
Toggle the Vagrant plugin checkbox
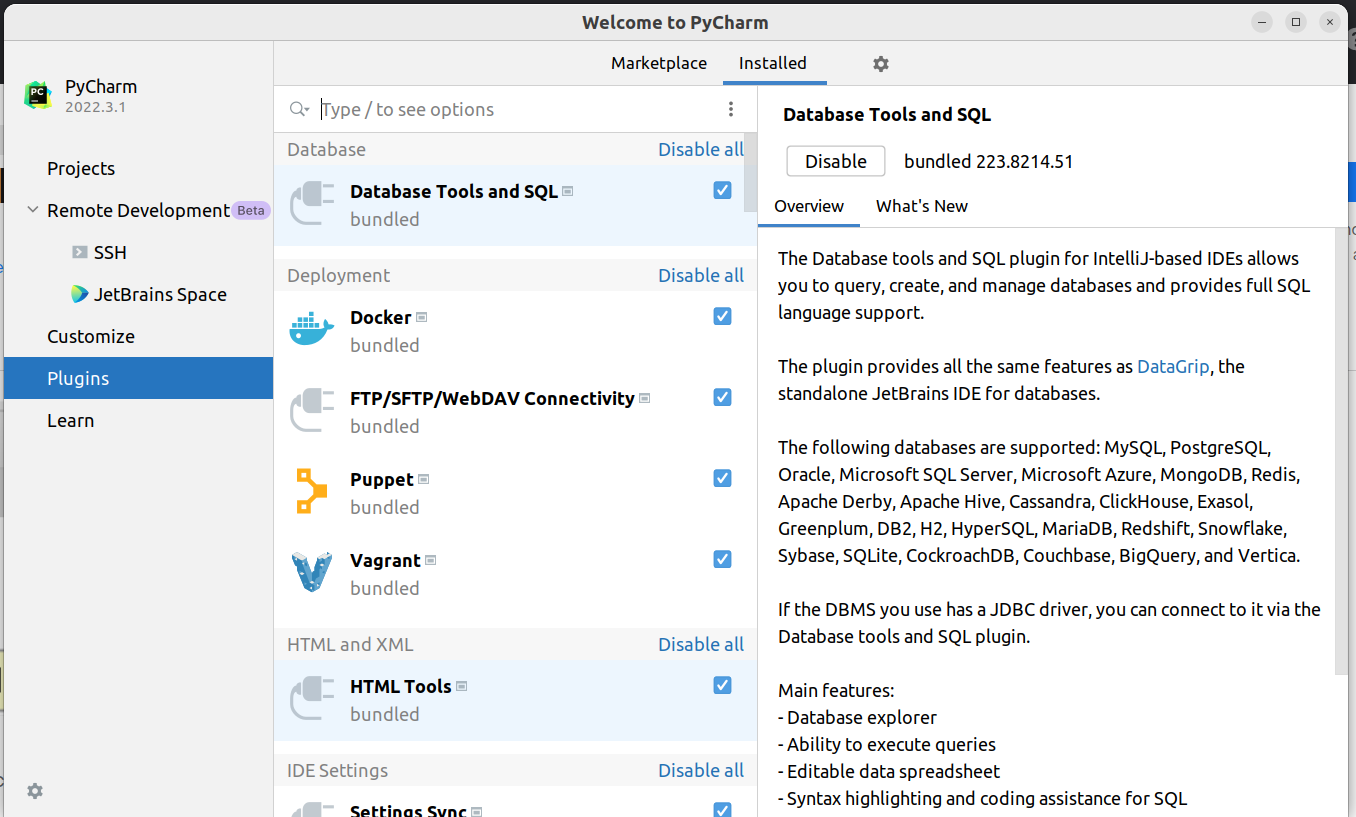pos(722,559)
